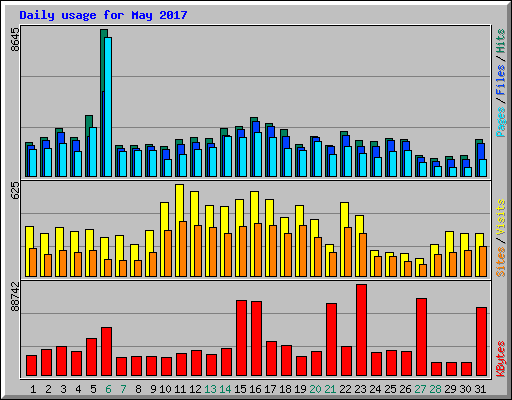Click the red KBytes bar for day 6
This screenshot has height=400, width=512.
[106, 352]
